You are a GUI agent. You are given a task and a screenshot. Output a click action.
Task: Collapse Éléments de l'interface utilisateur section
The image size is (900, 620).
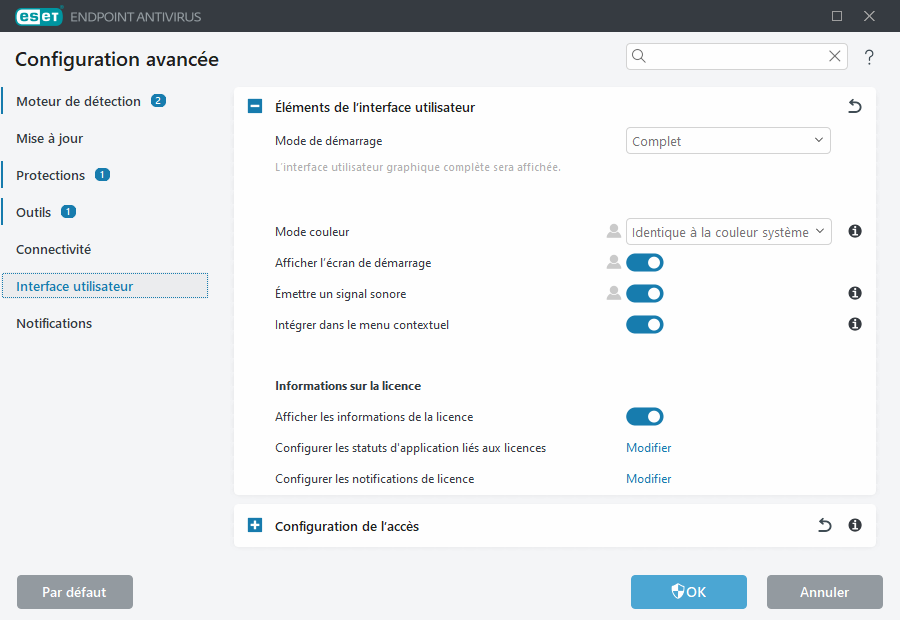255,106
